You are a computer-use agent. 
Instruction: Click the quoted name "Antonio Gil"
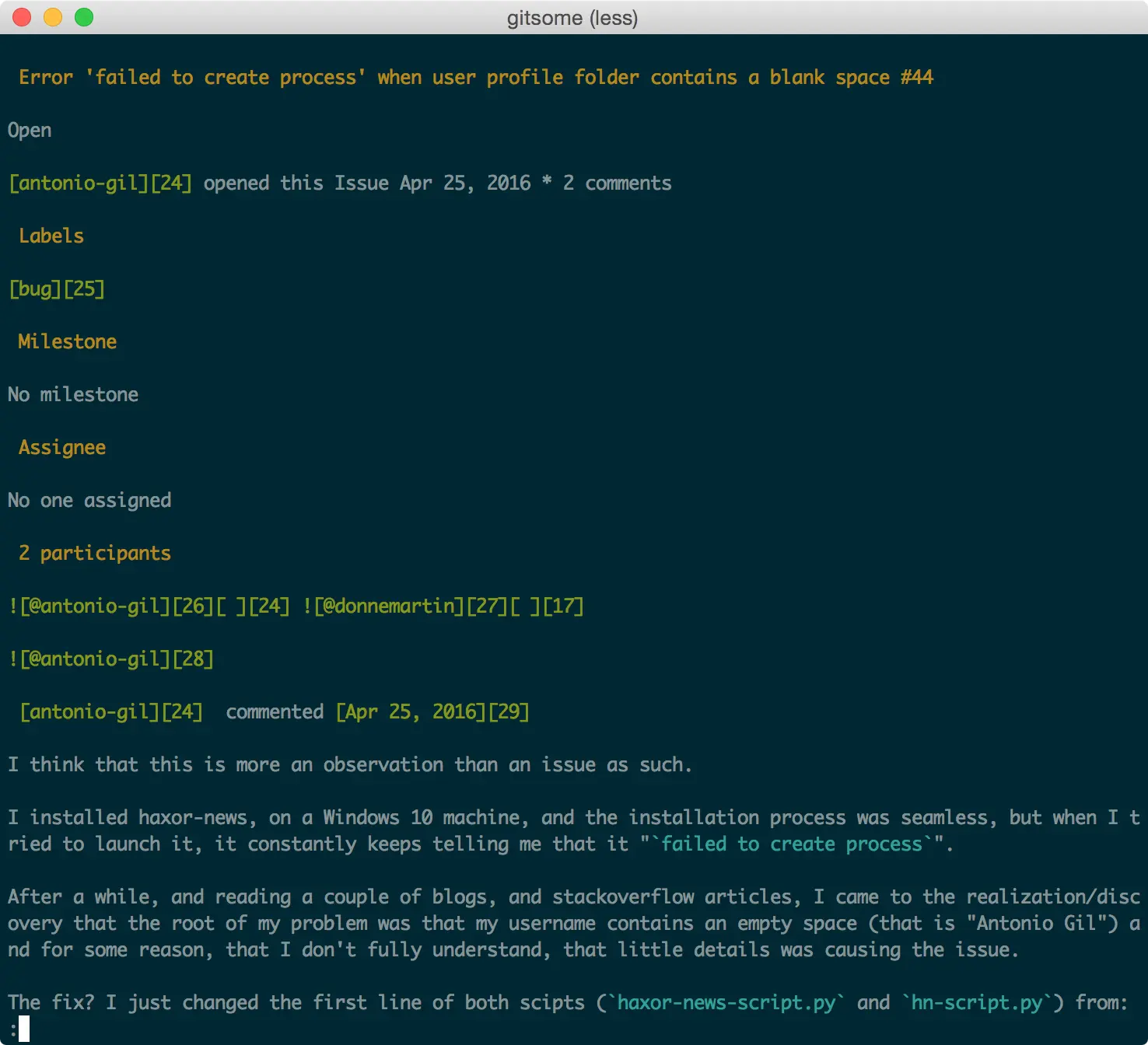click(x=1036, y=924)
